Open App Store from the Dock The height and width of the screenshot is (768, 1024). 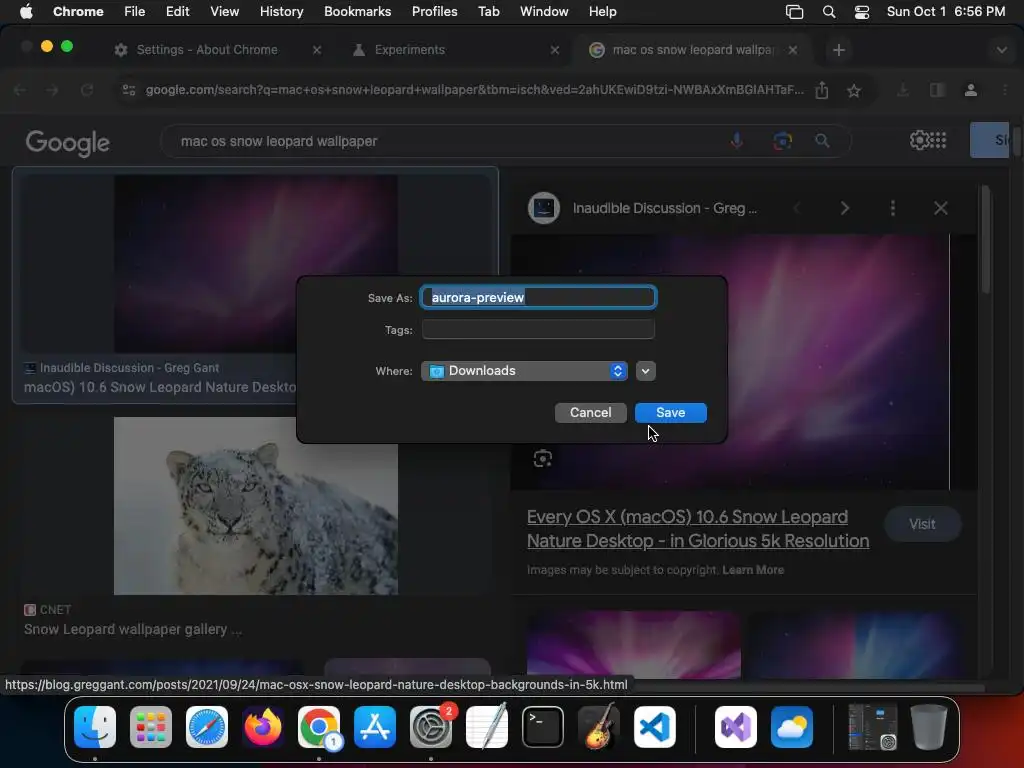tap(375, 727)
